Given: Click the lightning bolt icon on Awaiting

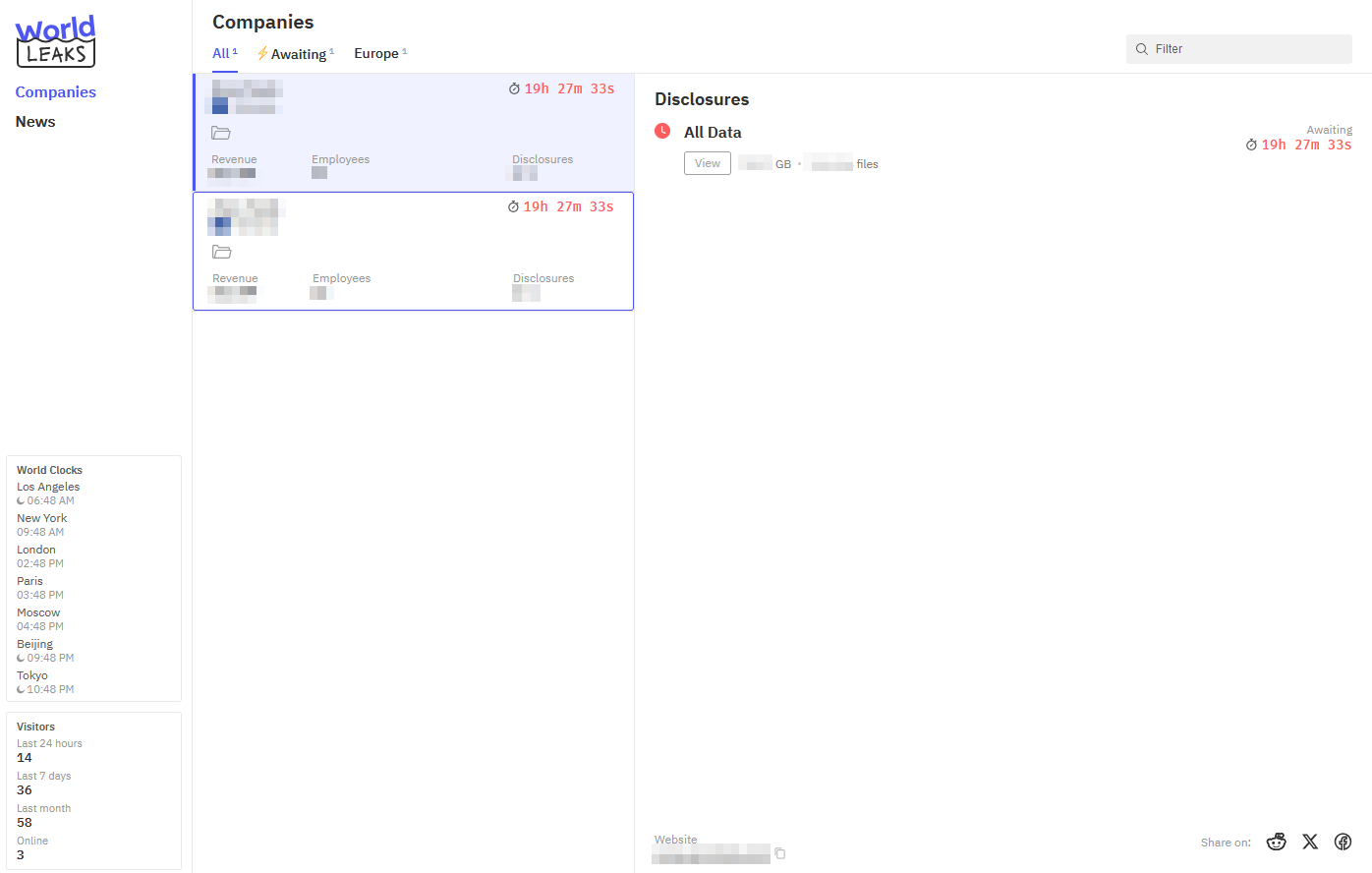Looking at the screenshot, I should [x=262, y=54].
